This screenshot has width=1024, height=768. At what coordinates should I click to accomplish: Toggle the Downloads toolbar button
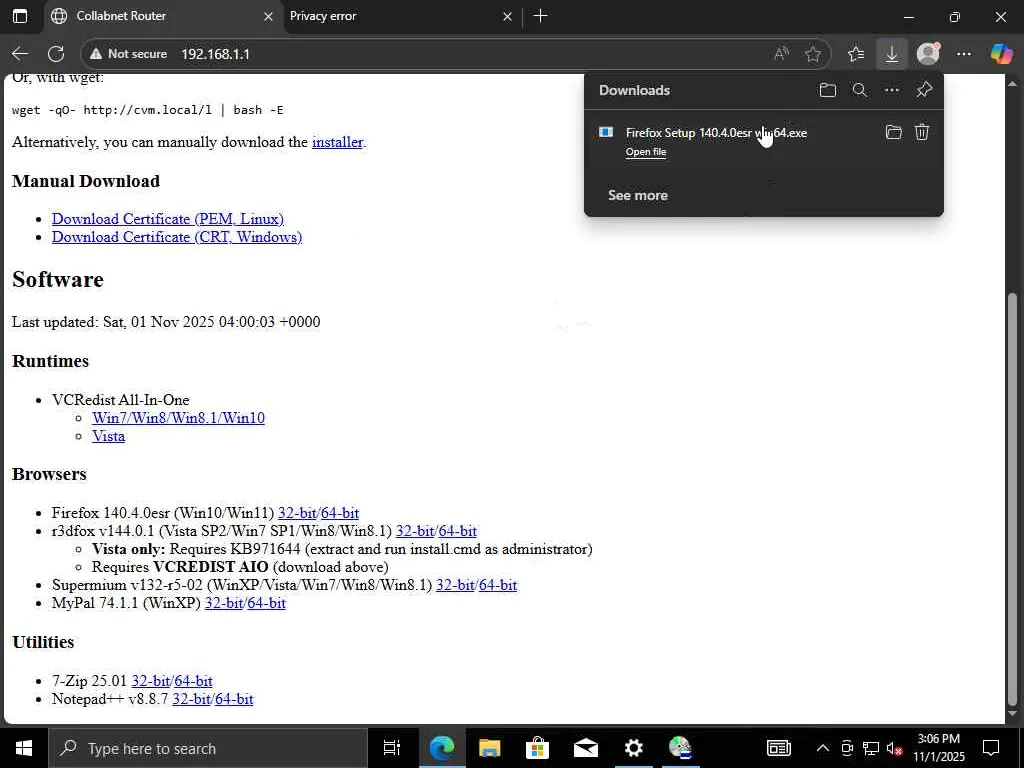point(891,54)
